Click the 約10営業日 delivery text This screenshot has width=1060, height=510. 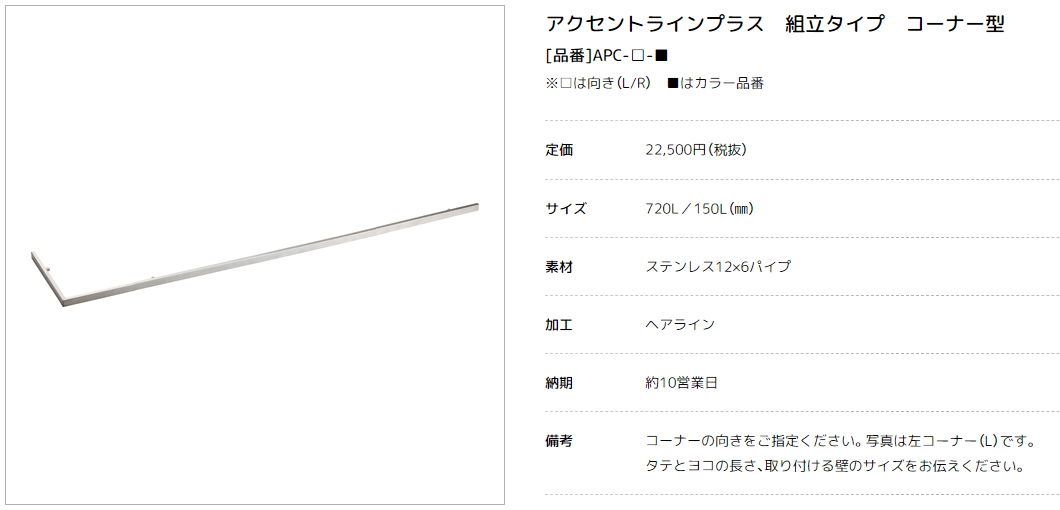[x=681, y=383]
